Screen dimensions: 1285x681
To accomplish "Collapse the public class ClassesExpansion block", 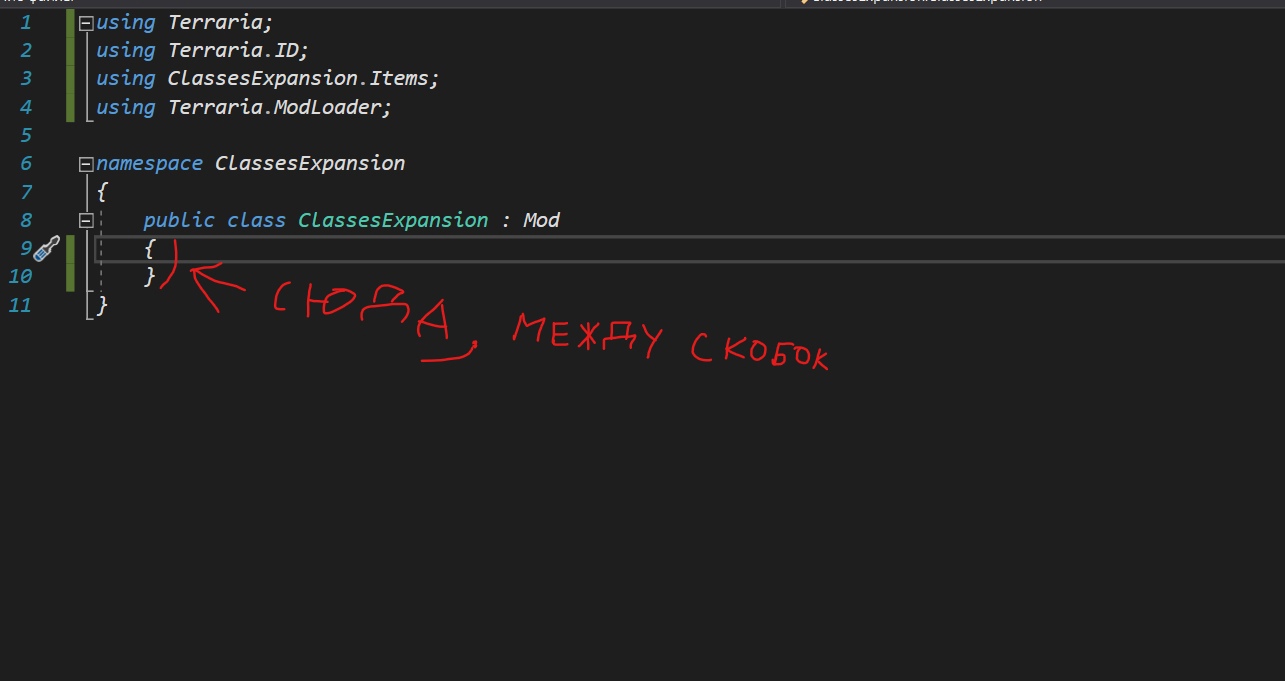I will pyautogui.click(x=85, y=220).
